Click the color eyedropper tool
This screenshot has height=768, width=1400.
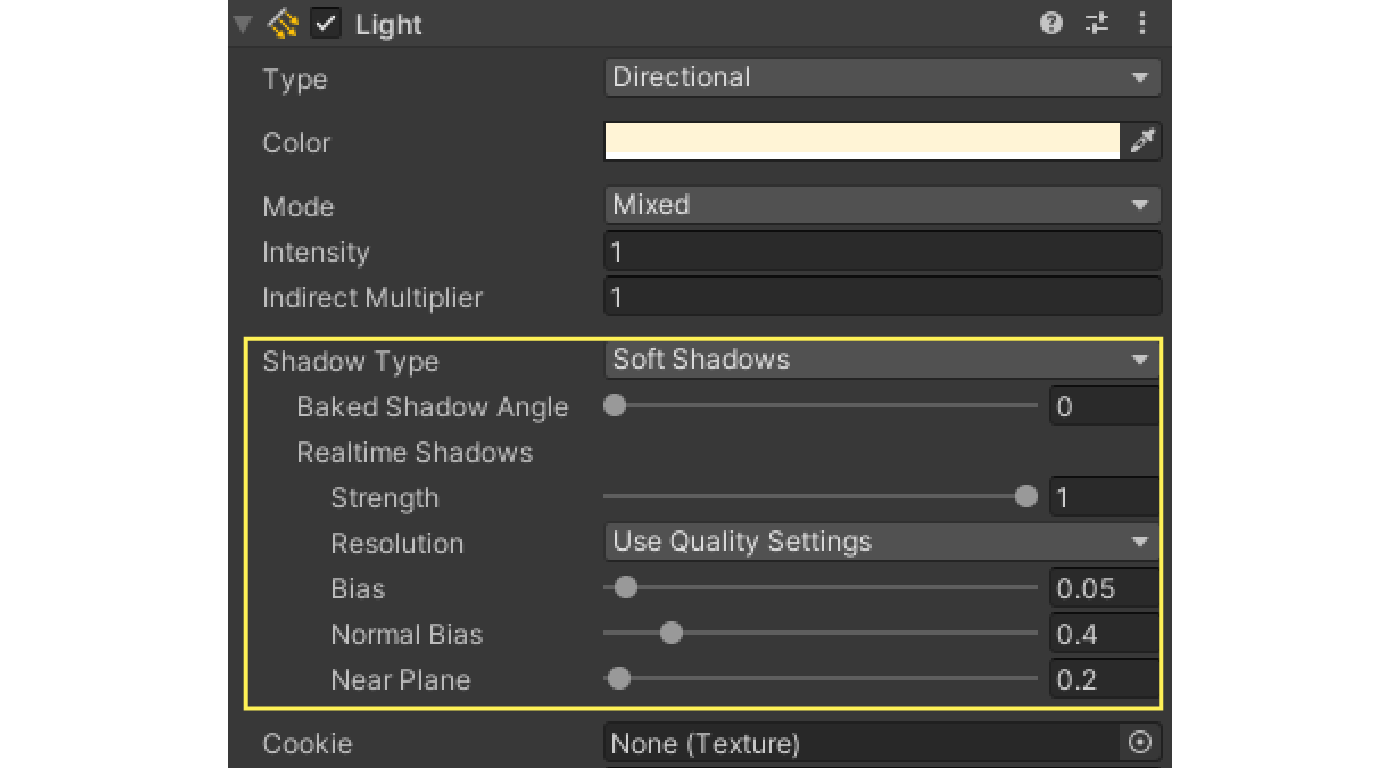coord(1143,141)
